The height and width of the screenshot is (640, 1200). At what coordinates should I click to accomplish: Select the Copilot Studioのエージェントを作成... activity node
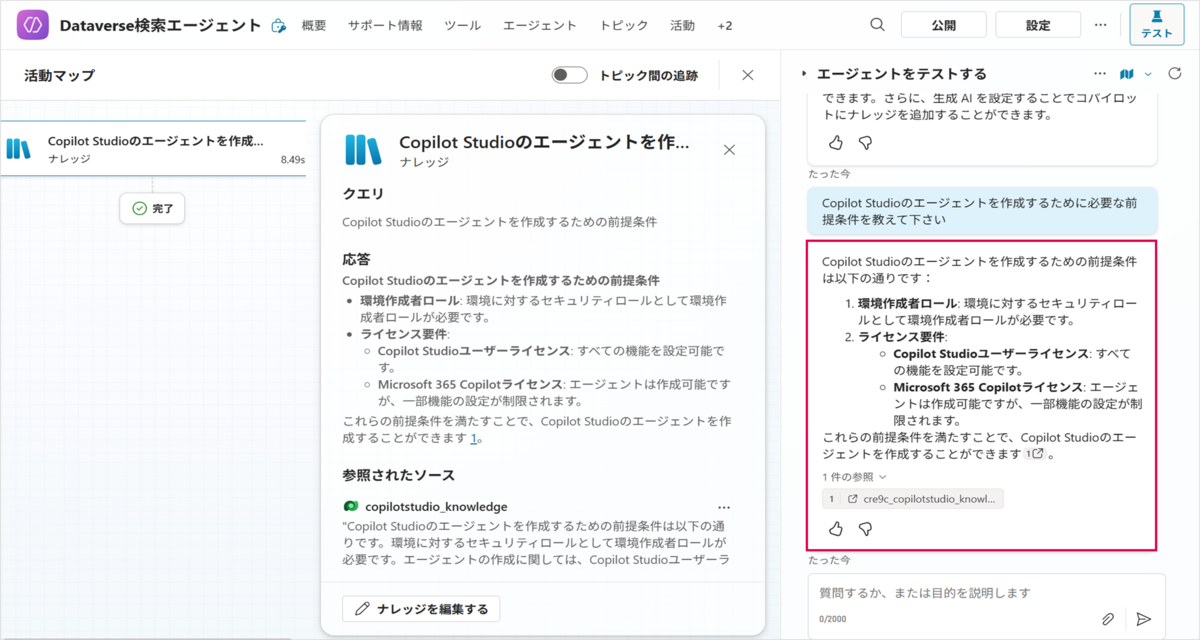pyautogui.click(x=153, y=149)
